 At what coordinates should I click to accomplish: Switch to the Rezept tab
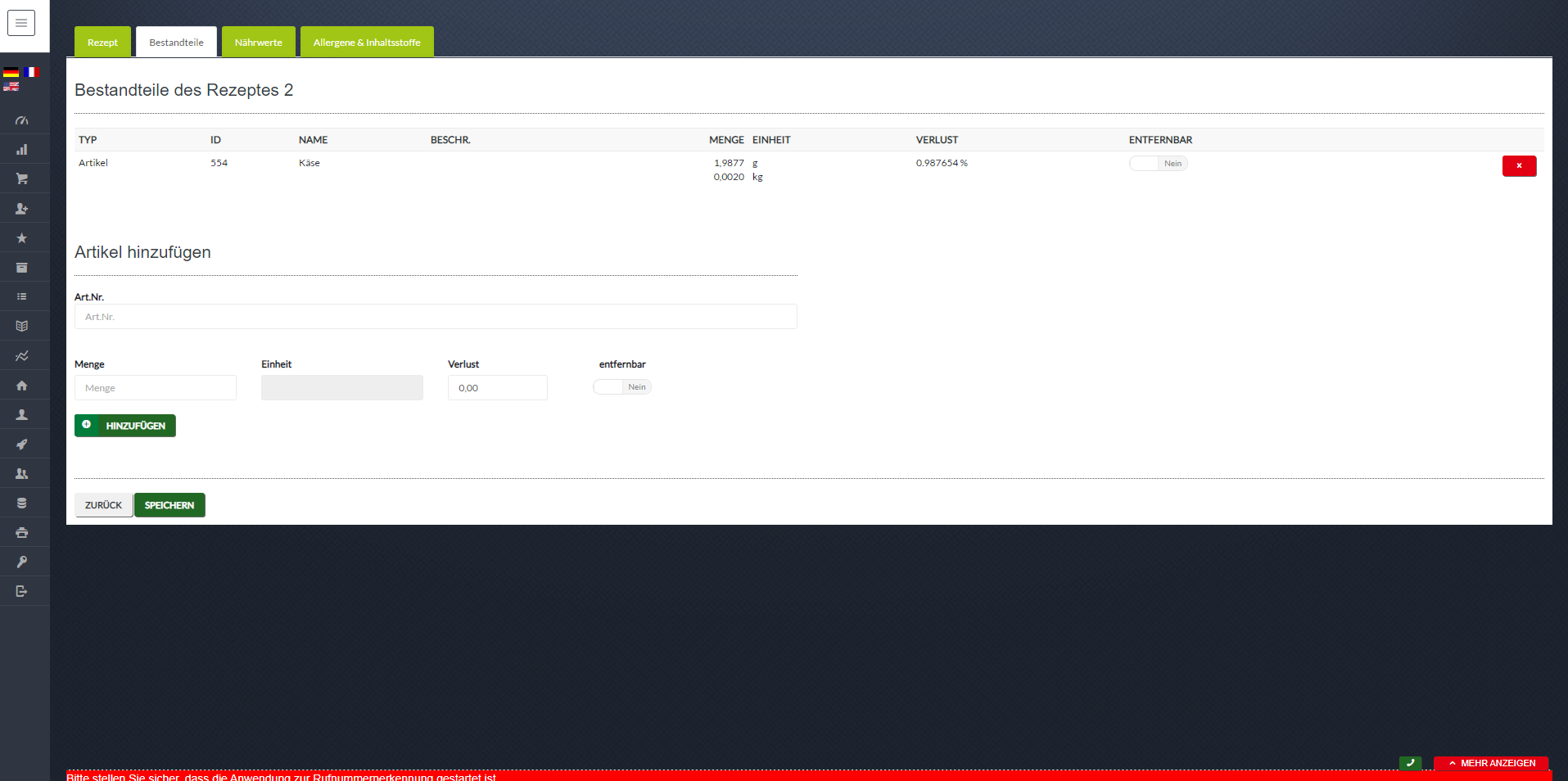pos(102,42)
